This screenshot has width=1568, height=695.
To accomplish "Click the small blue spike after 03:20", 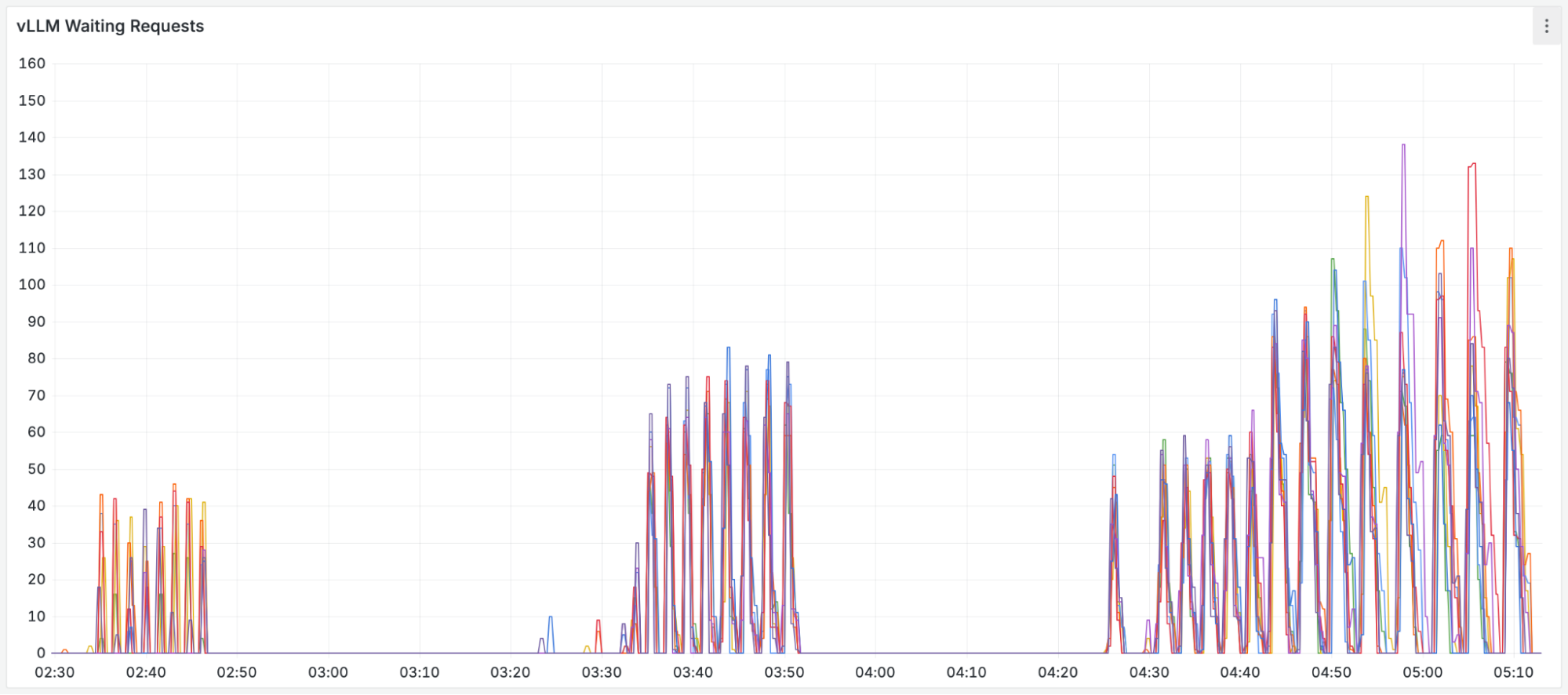I will pos(550,617).
